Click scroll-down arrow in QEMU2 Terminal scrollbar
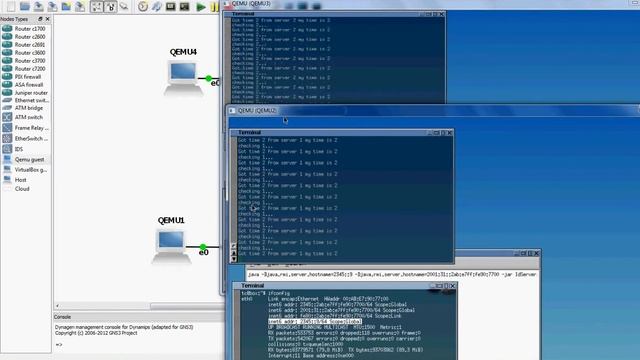Image resolution: width=640 pixels, height=360 pixels. click(234, 259)
